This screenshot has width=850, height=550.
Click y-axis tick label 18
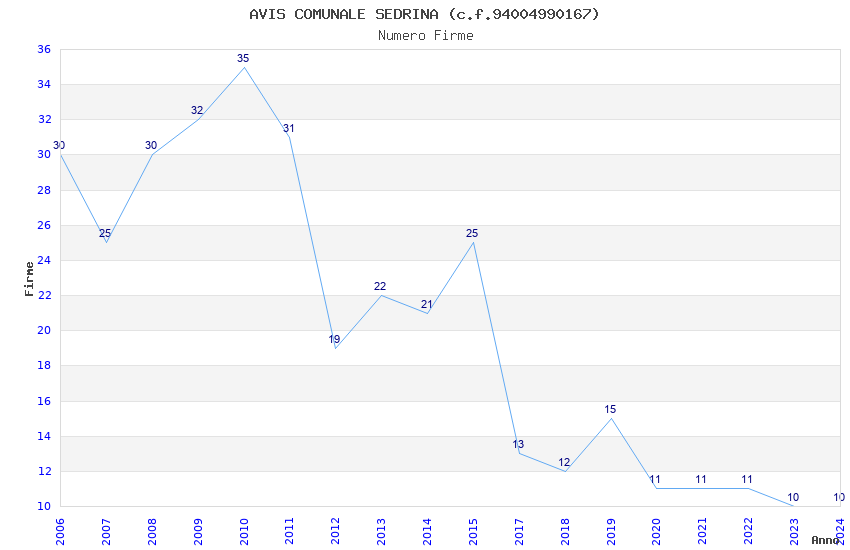[x=44, y=365]
